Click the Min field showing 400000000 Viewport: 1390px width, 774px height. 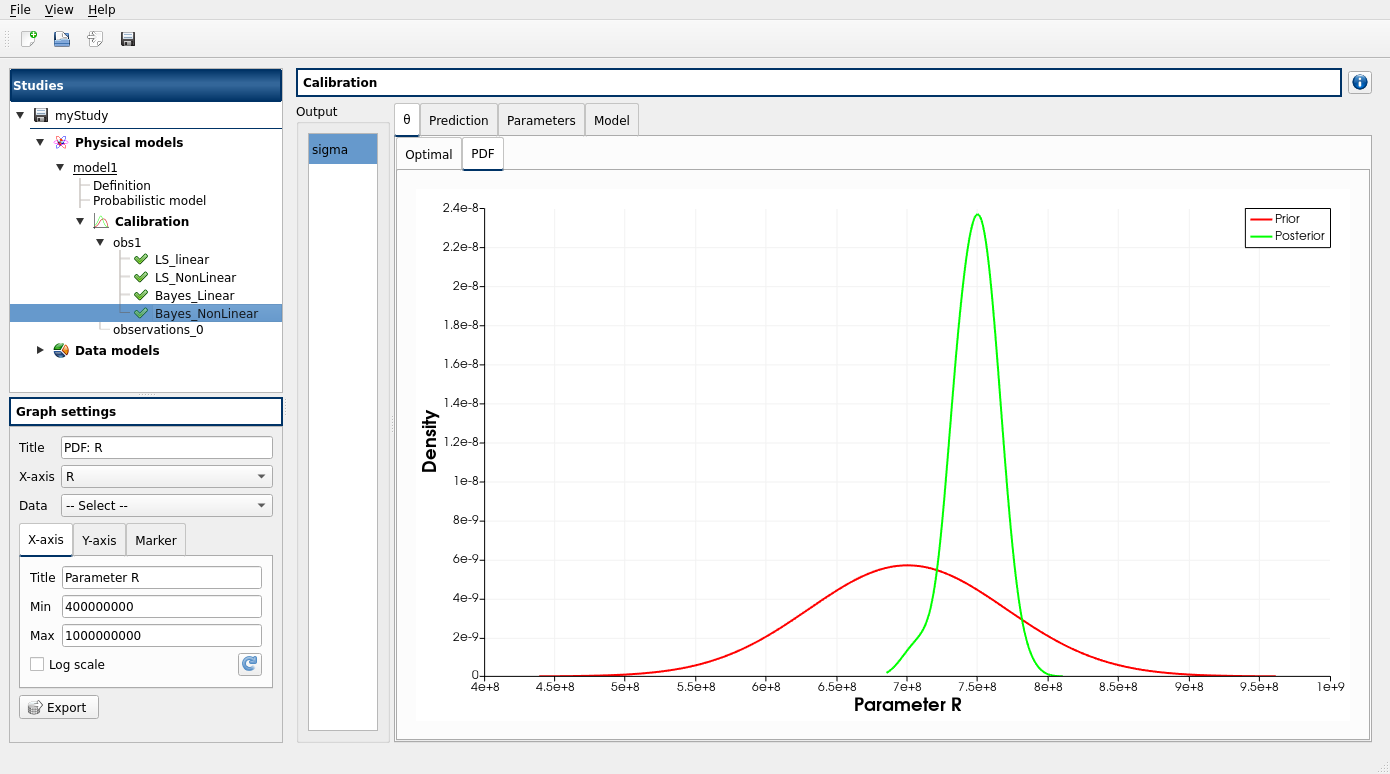coord(162,606)
